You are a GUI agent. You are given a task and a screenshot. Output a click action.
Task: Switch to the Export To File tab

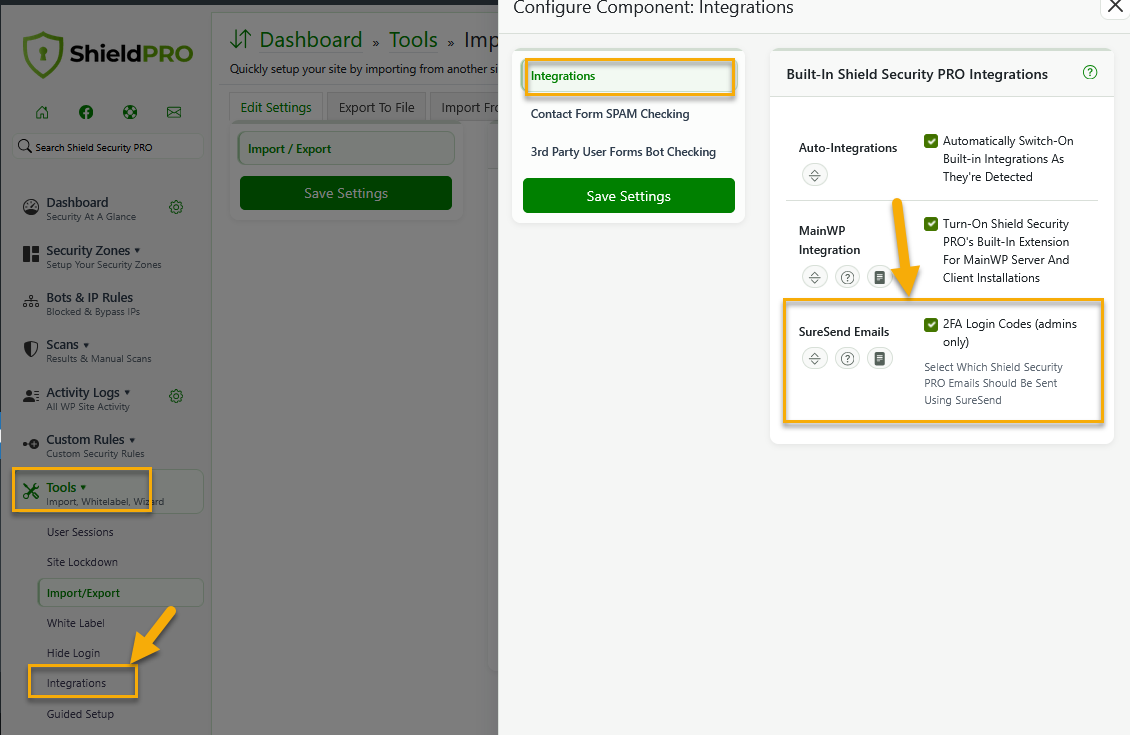pyautogui.click(x=376, y=107)
